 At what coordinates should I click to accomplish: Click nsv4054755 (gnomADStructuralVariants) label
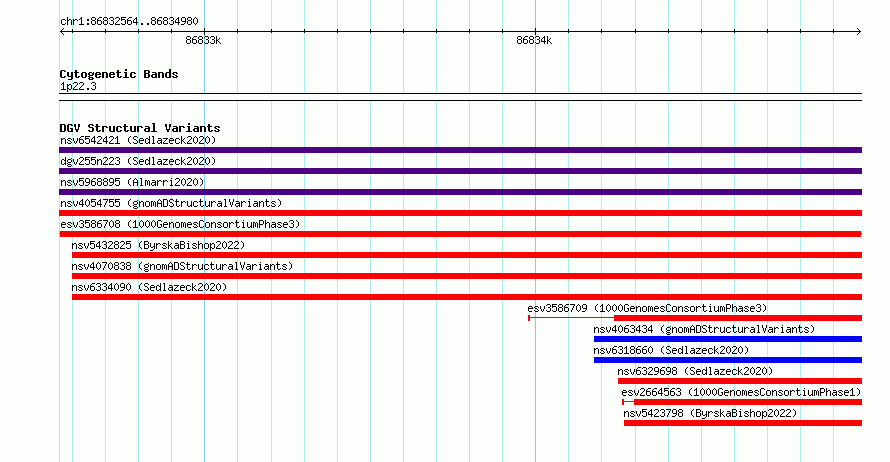click(x=171, y=203)
